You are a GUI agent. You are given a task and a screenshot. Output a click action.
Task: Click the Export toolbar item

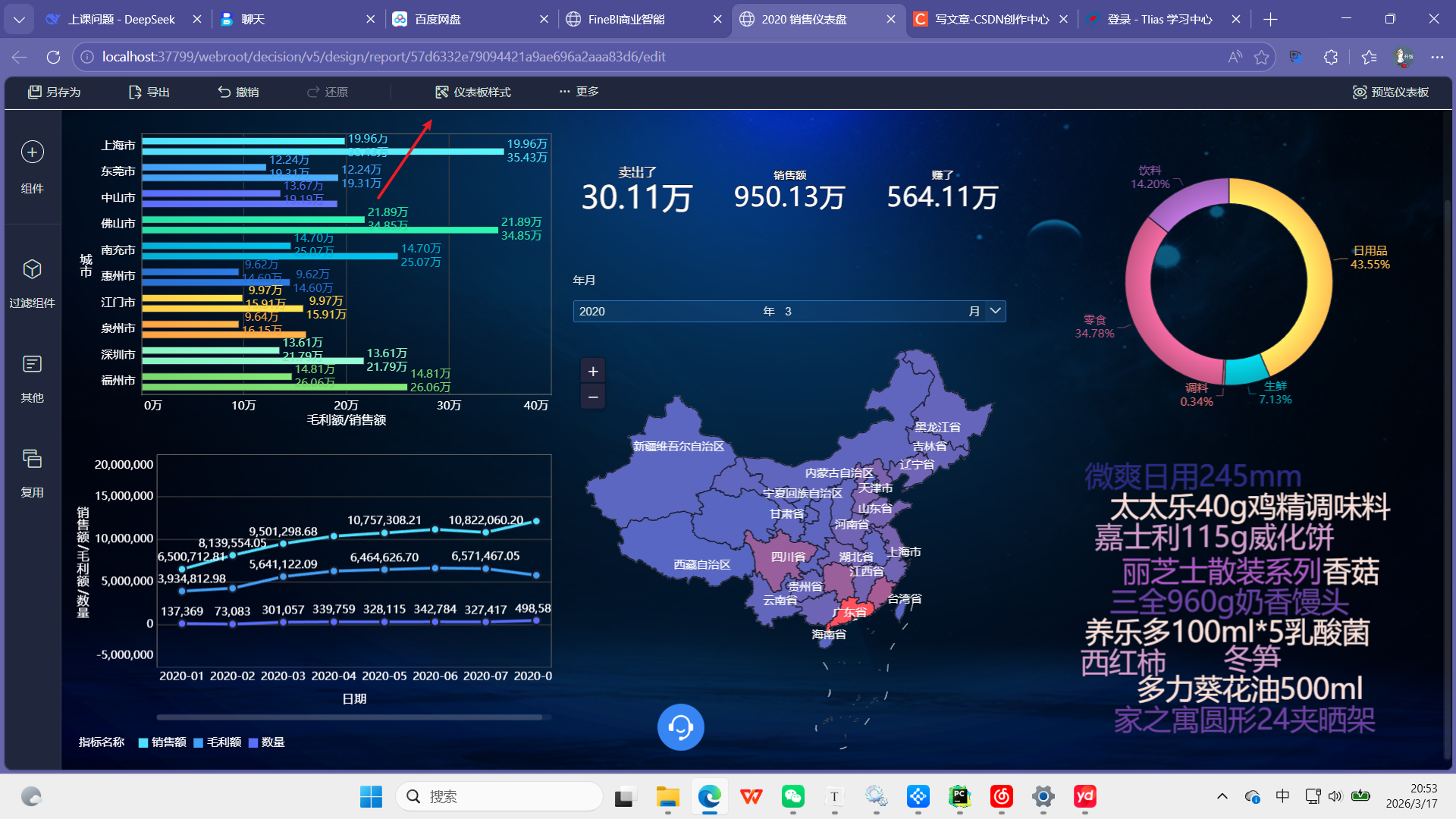click(x=149, y=92)
